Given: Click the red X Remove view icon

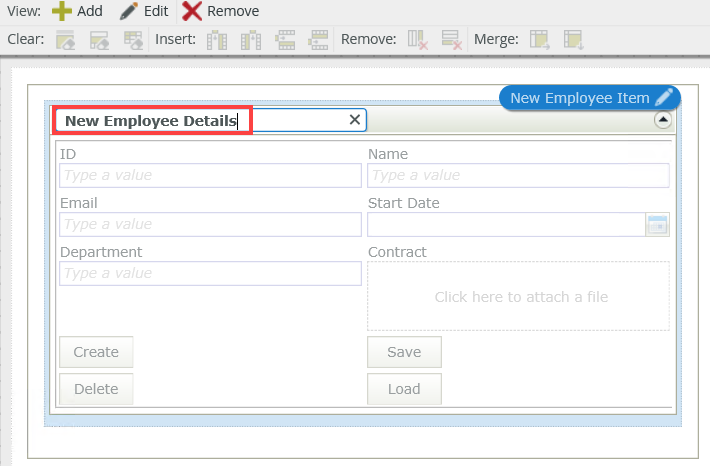Looking at the screenshot, I should tap(192, 11).
